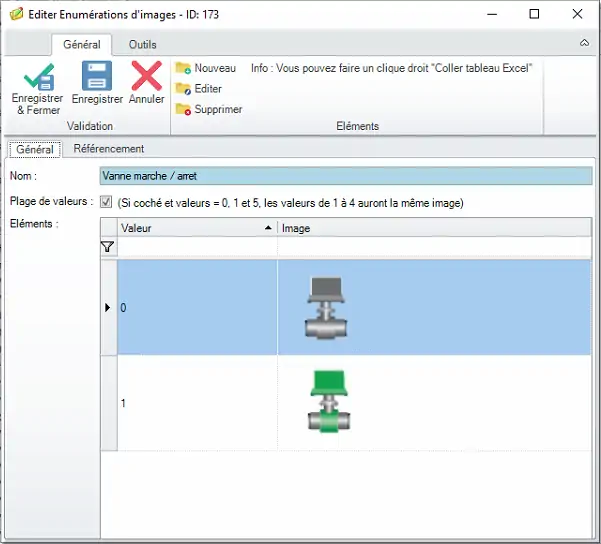Click the row selector arrow of row 0

point(109,307)
